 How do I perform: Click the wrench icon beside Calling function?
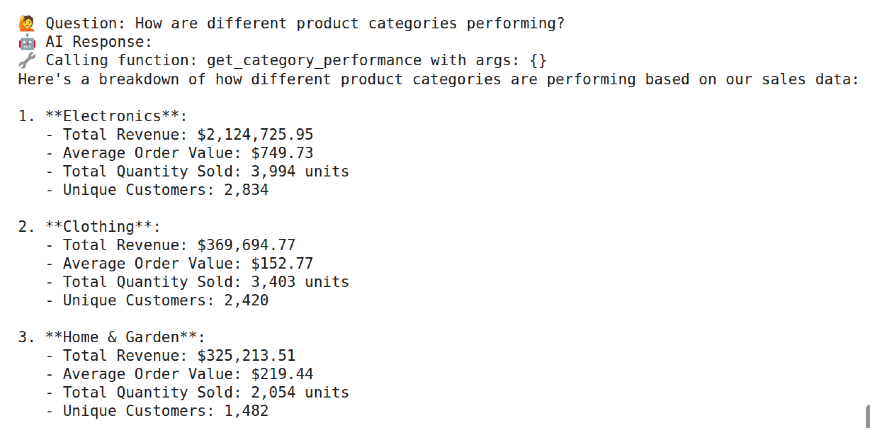(x=27, y=60)
